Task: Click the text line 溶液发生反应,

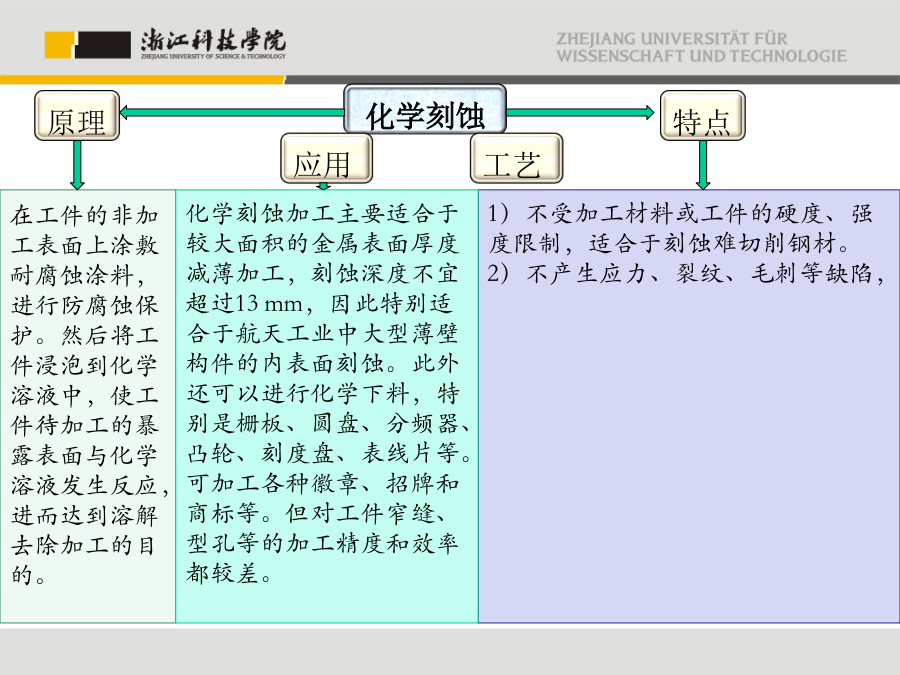Action: [90, 485]
